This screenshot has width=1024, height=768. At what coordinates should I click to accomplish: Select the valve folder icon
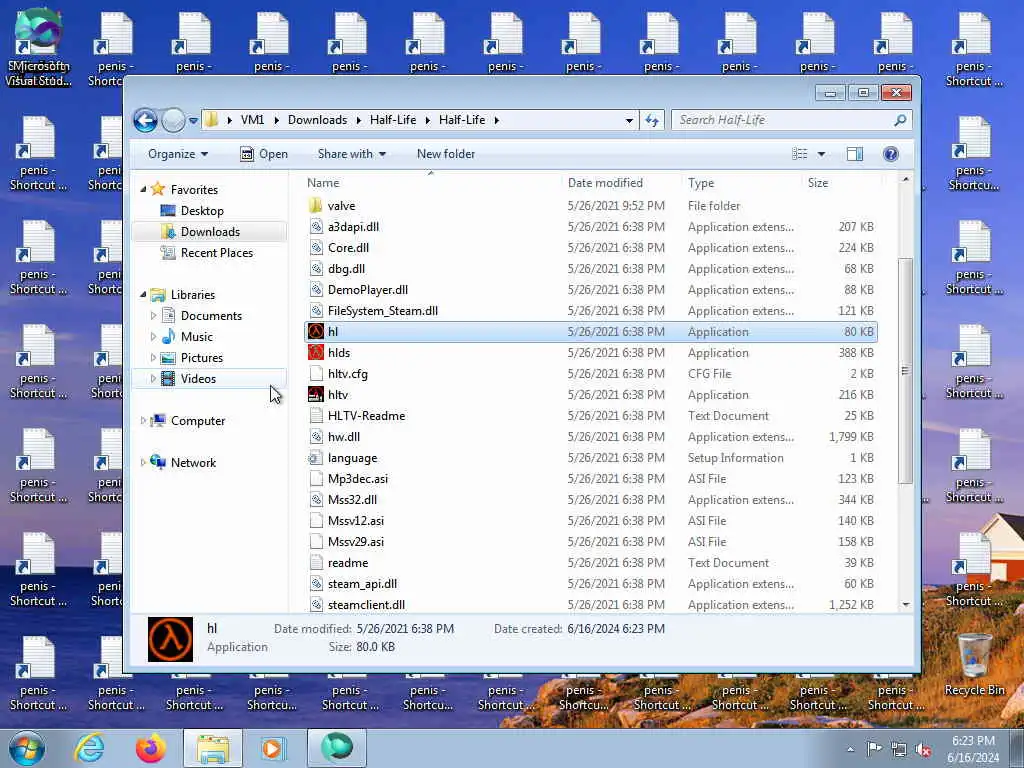point(316,206)
